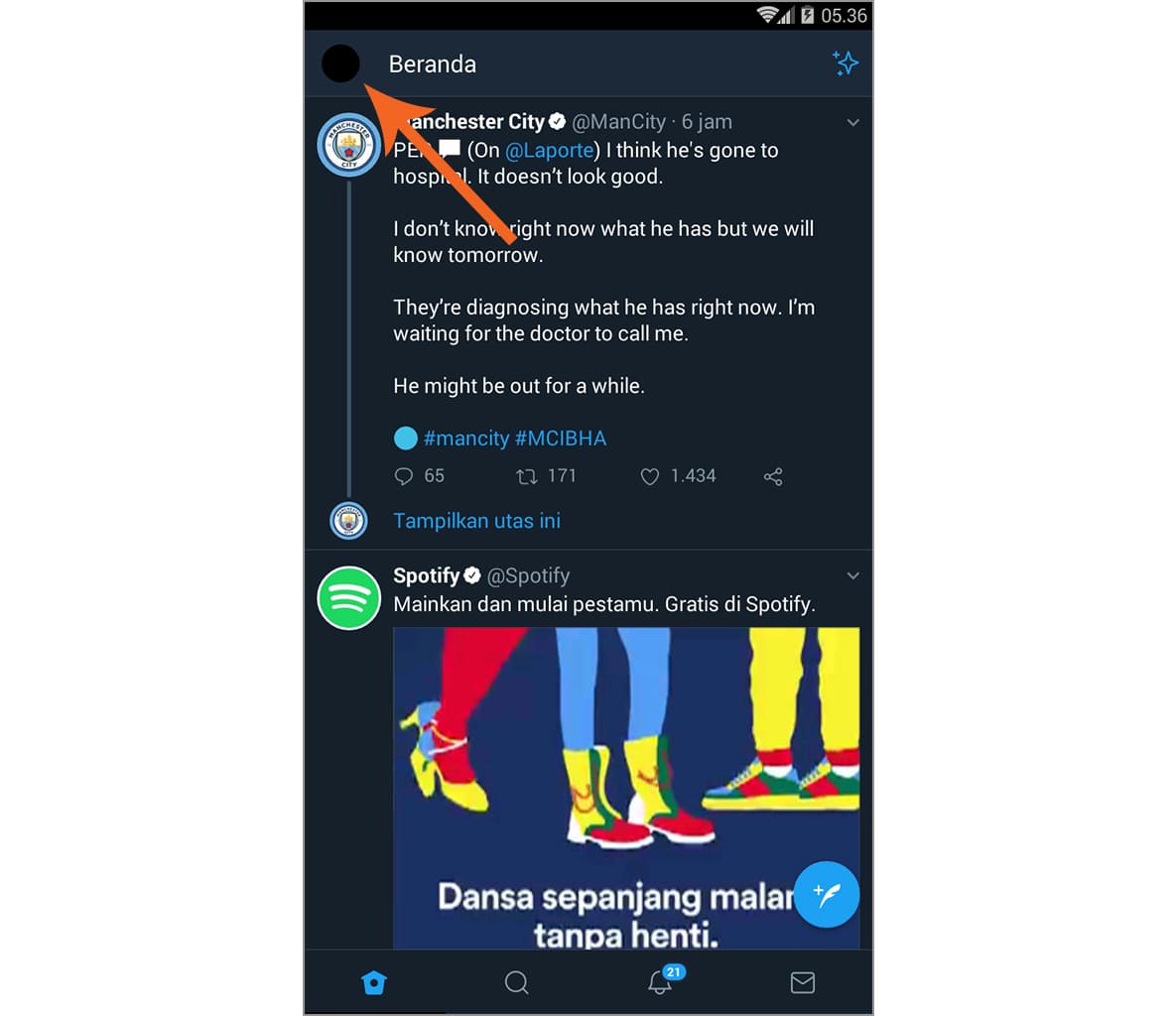Switch to the Search tab
Viewport: 1176px width, 1016px height.
point(516,982)
